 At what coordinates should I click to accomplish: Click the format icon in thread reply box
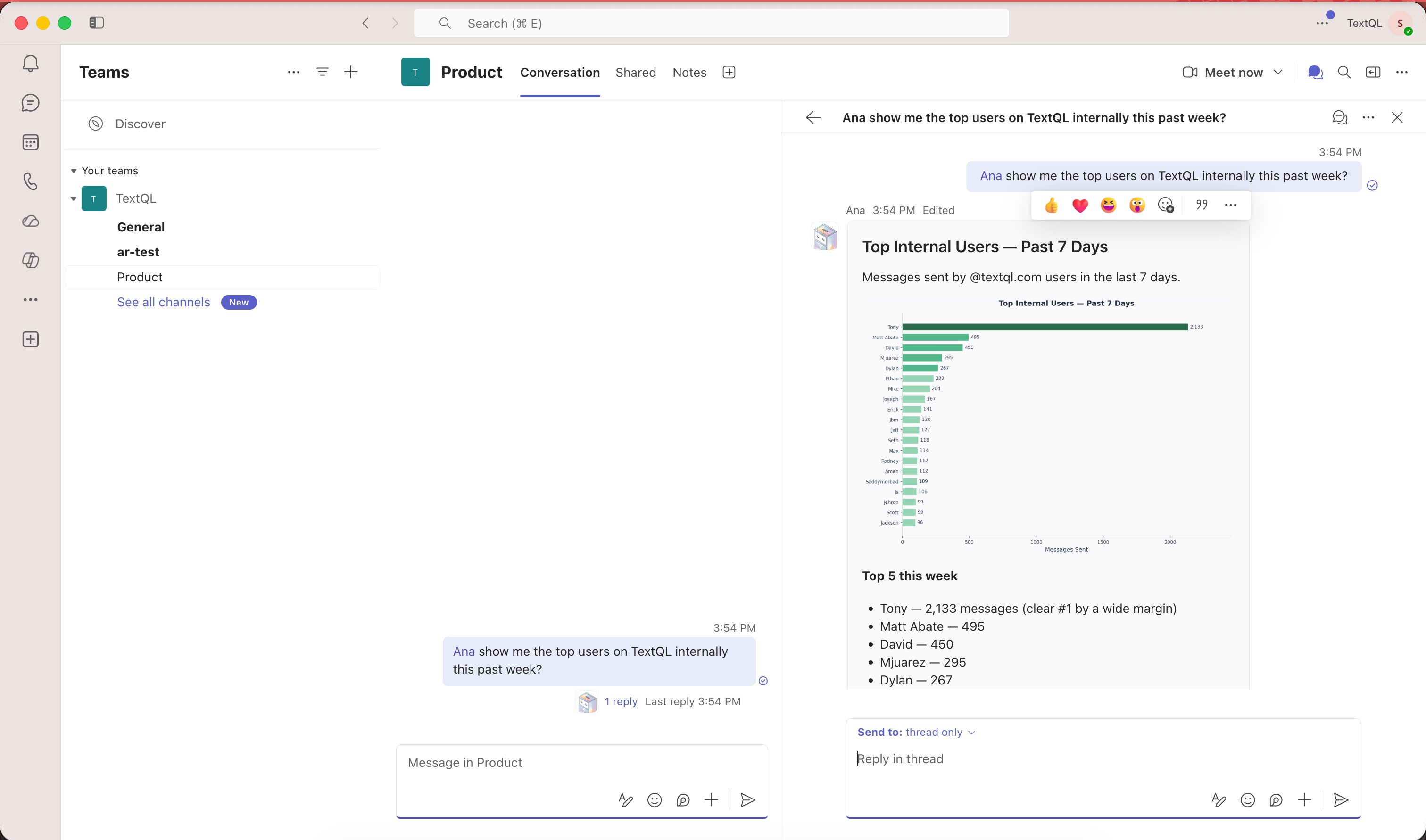click(1219, 800)
